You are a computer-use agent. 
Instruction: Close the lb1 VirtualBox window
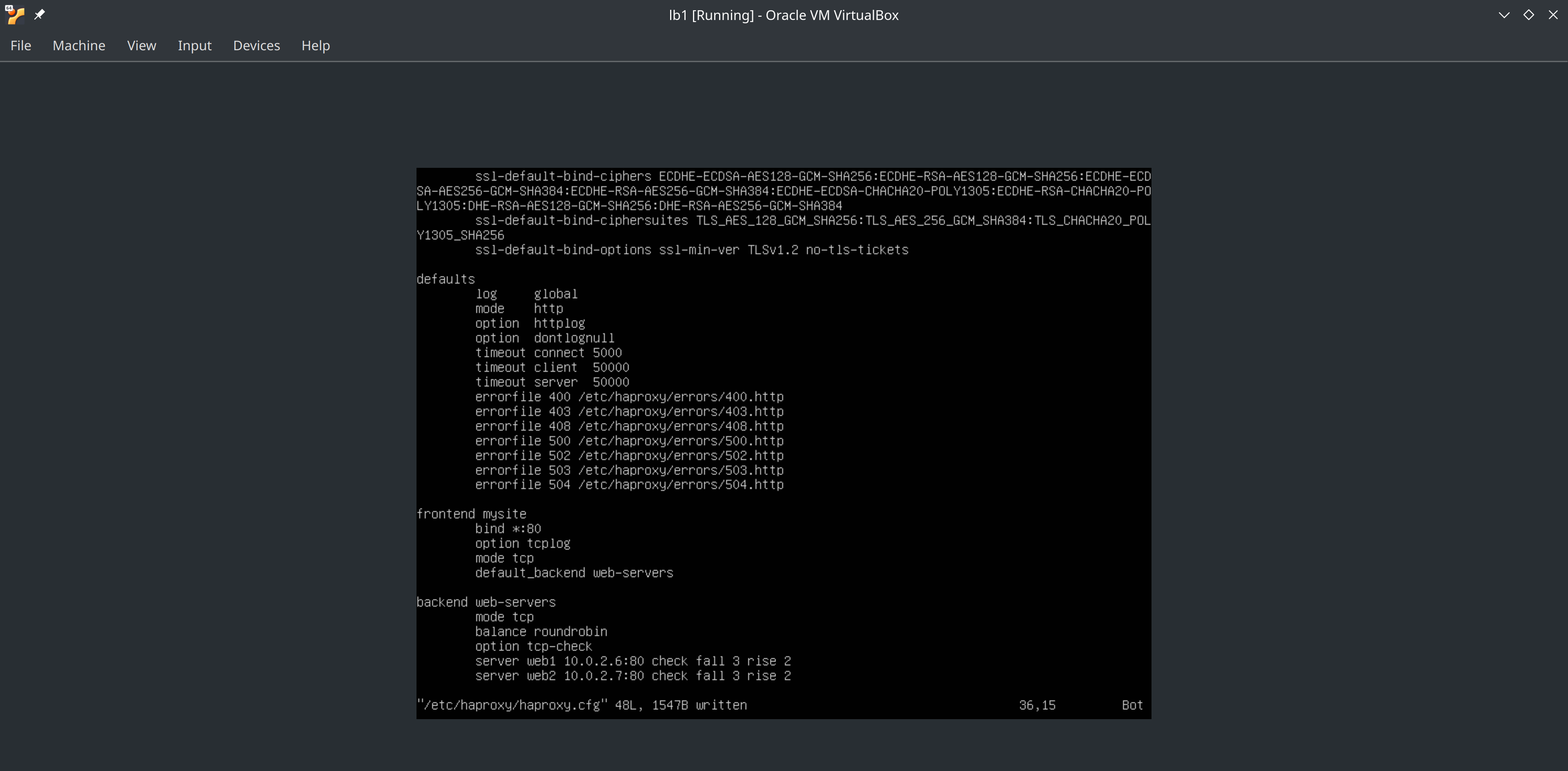(x=1553, y=15)
